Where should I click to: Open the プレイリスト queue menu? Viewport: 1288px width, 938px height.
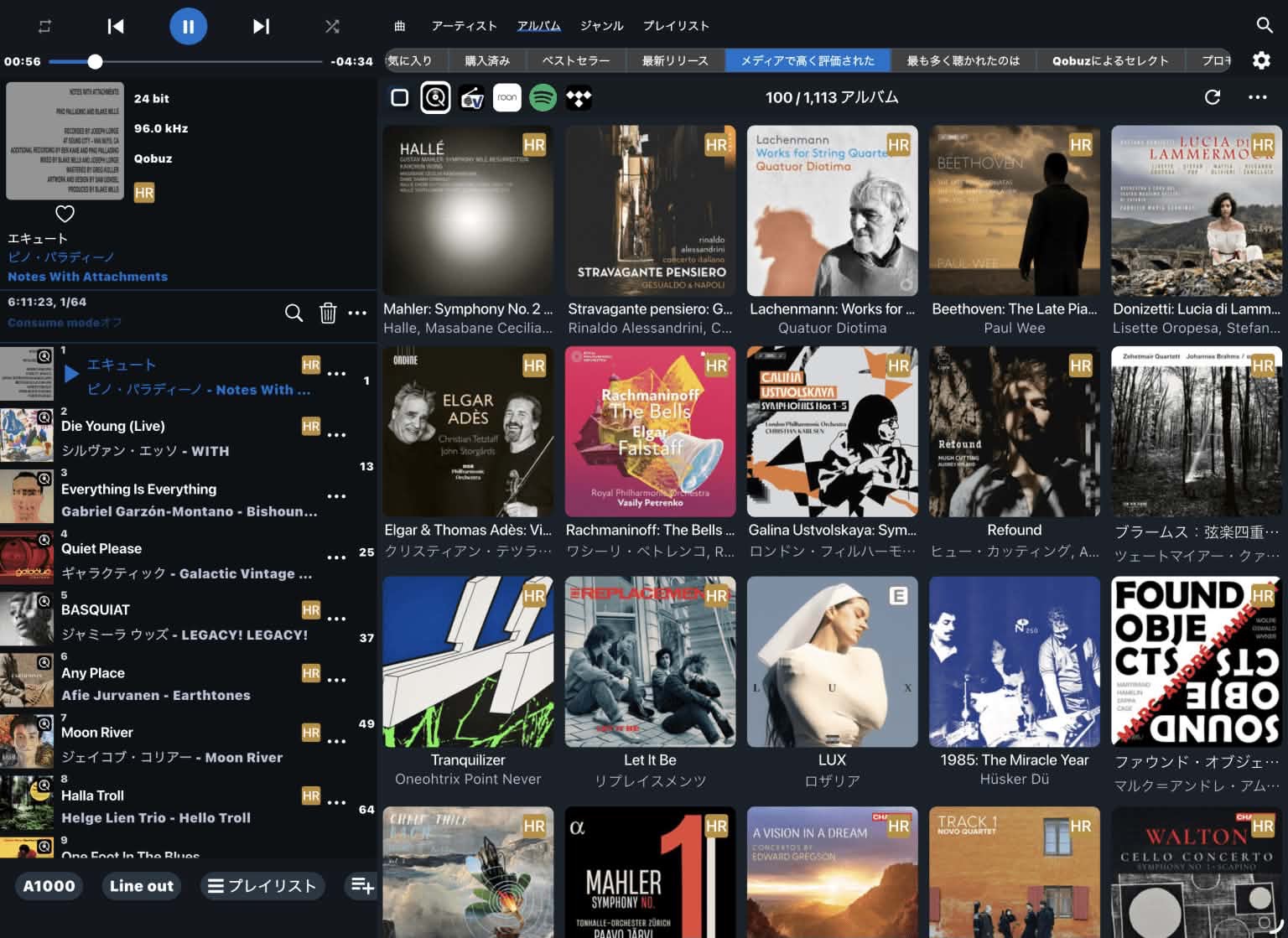point(262,886)
